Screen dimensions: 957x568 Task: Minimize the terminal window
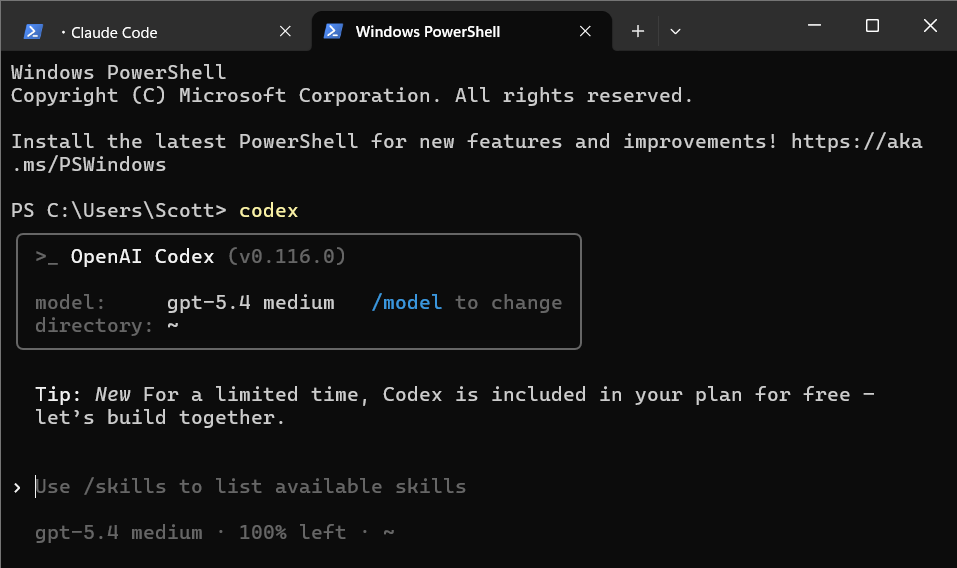click(814, 26)
